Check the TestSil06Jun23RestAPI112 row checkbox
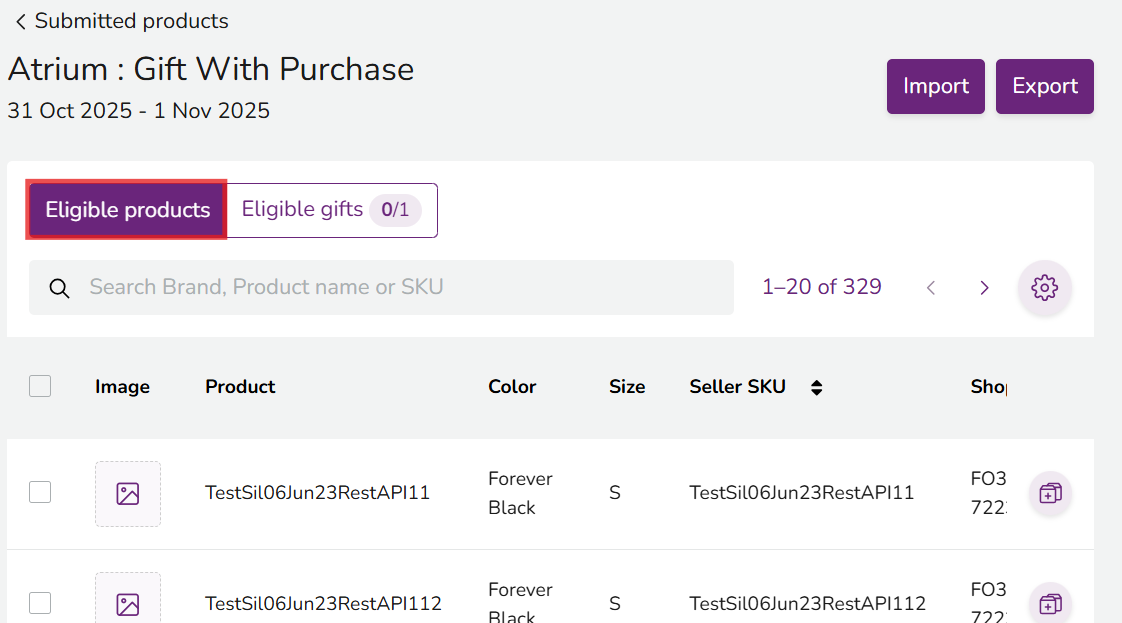The width and height of the screenshot is (1122, 623). [40, 603]
